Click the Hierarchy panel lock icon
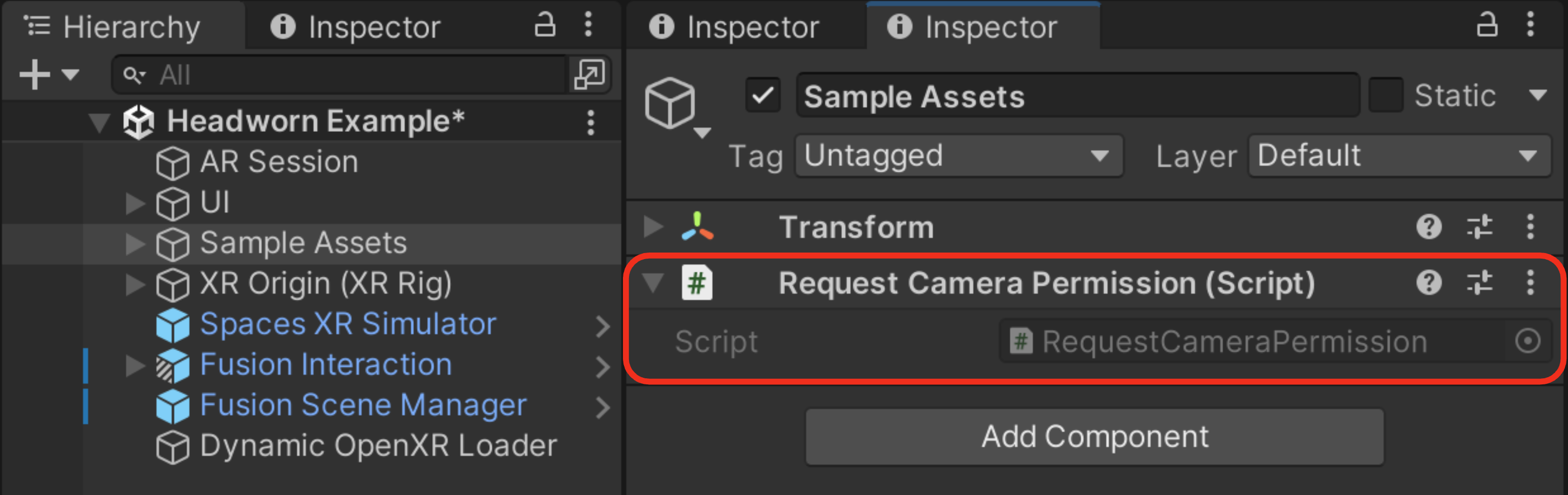The image size is (1568, 495). tap(545, 26)
